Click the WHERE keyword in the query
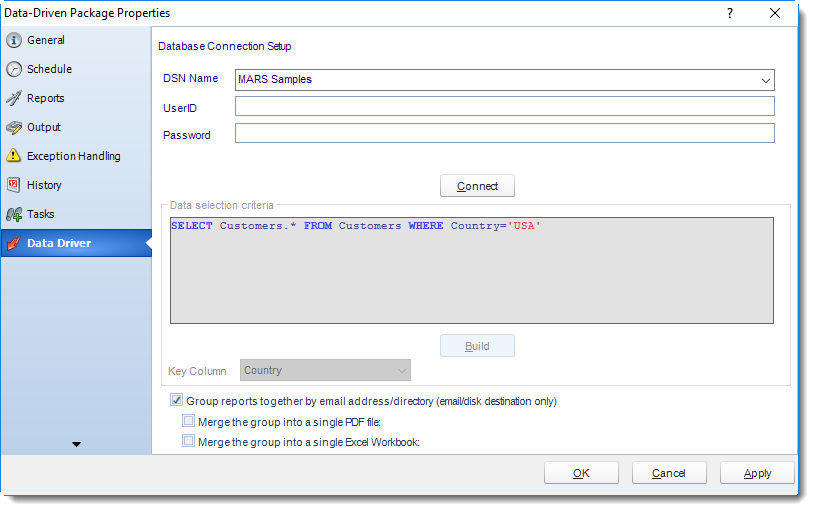 [x=426, y=226]
